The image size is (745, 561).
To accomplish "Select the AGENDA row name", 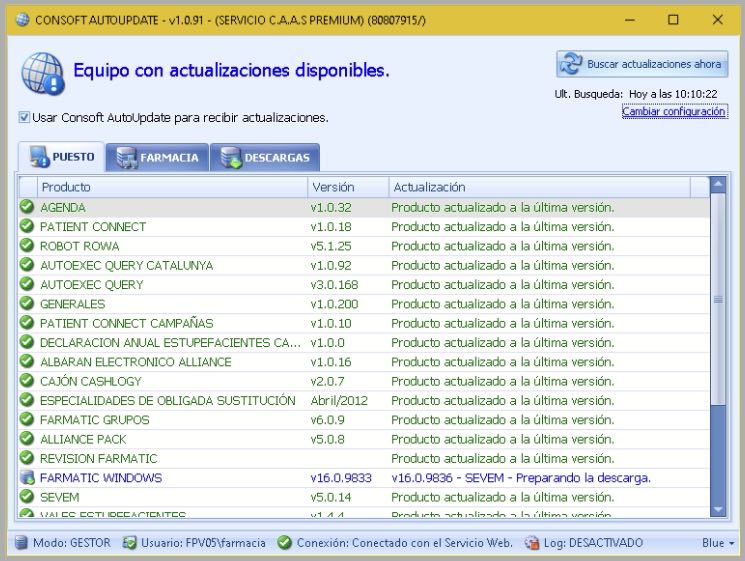I will tap(63, 208).
